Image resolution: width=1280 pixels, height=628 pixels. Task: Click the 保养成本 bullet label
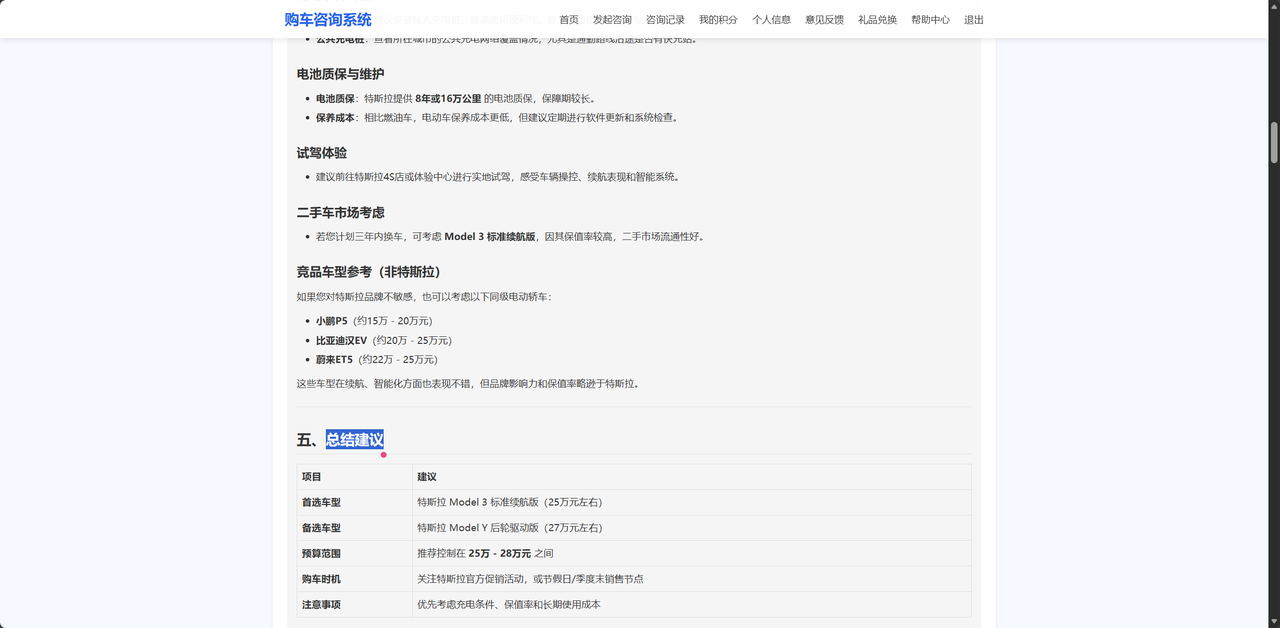point(335,118)
